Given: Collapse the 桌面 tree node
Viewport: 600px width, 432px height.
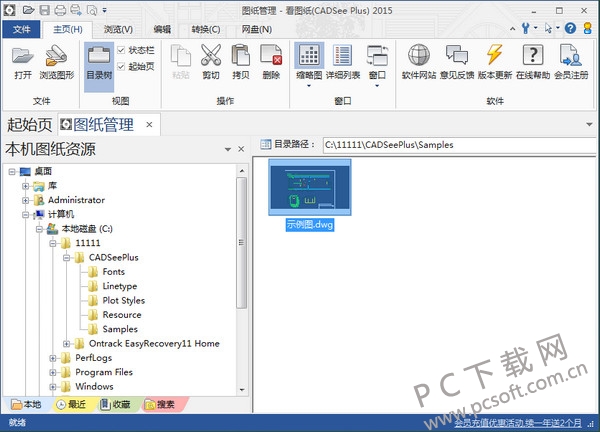Looking at the screenshot, I should point(12,171).
